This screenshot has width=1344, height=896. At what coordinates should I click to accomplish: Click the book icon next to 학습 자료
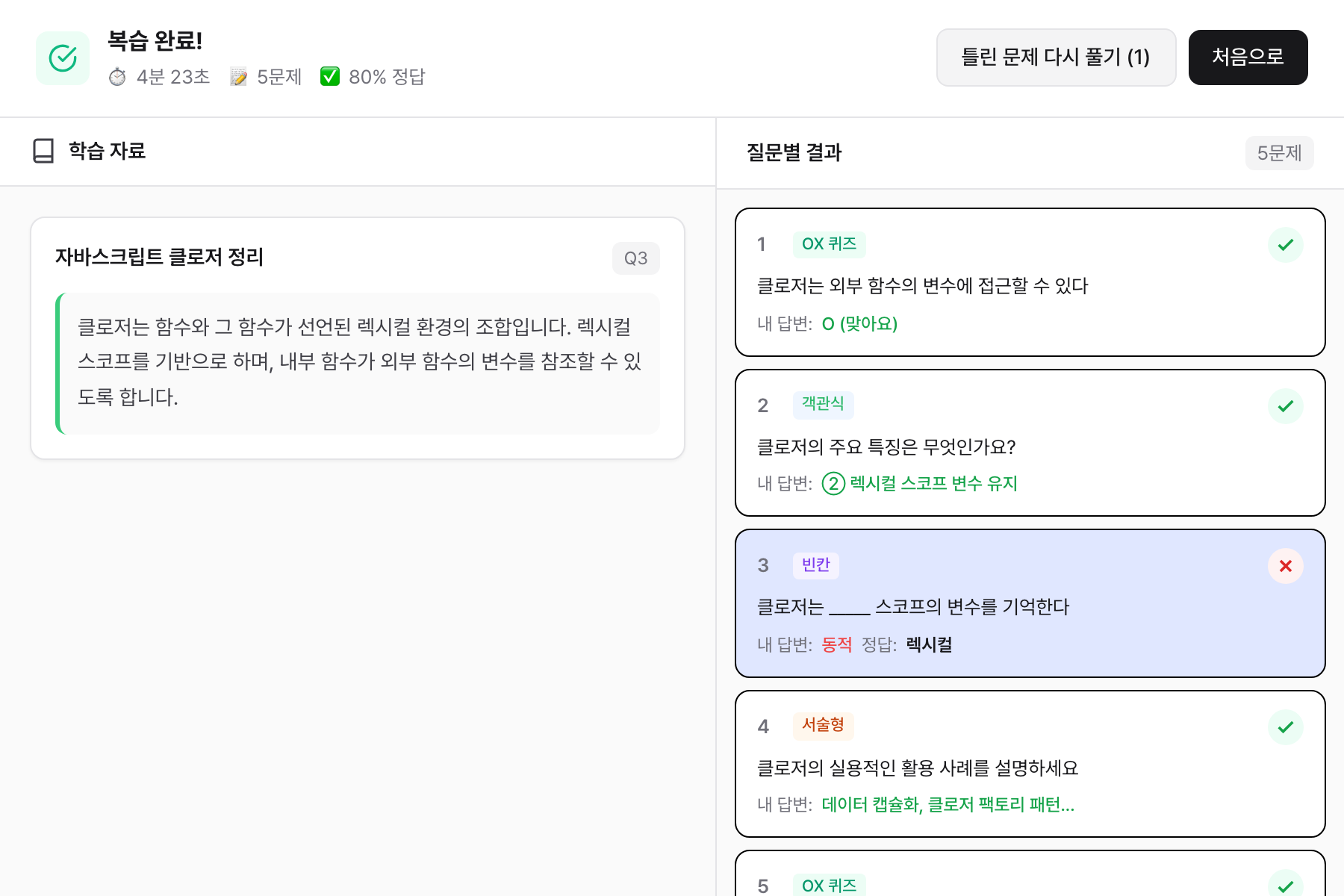(x=43, y=151)
